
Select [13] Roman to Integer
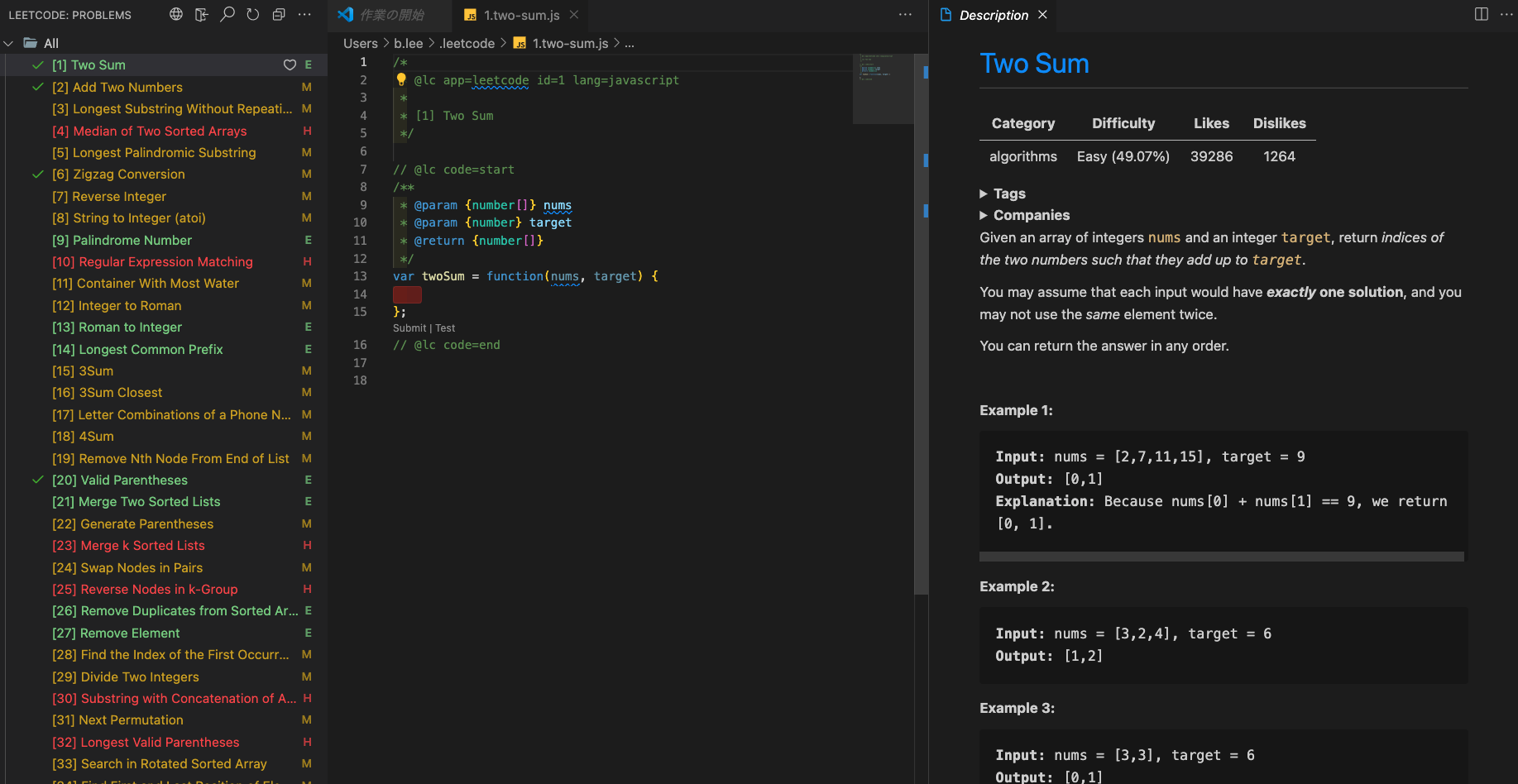tap(165, 327)
